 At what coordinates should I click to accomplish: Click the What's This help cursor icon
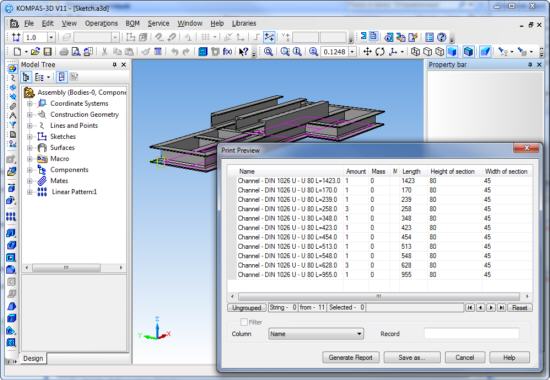click(243, 52)
